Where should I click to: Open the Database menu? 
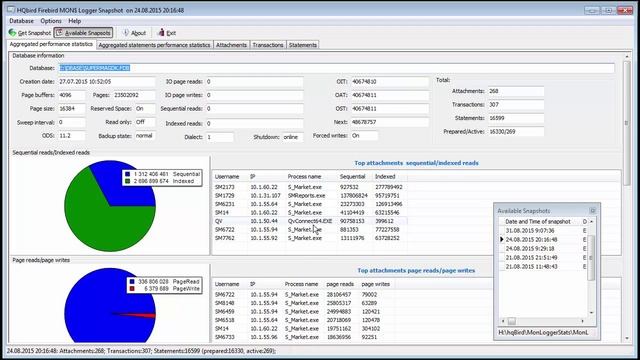(x=21, y=21)
